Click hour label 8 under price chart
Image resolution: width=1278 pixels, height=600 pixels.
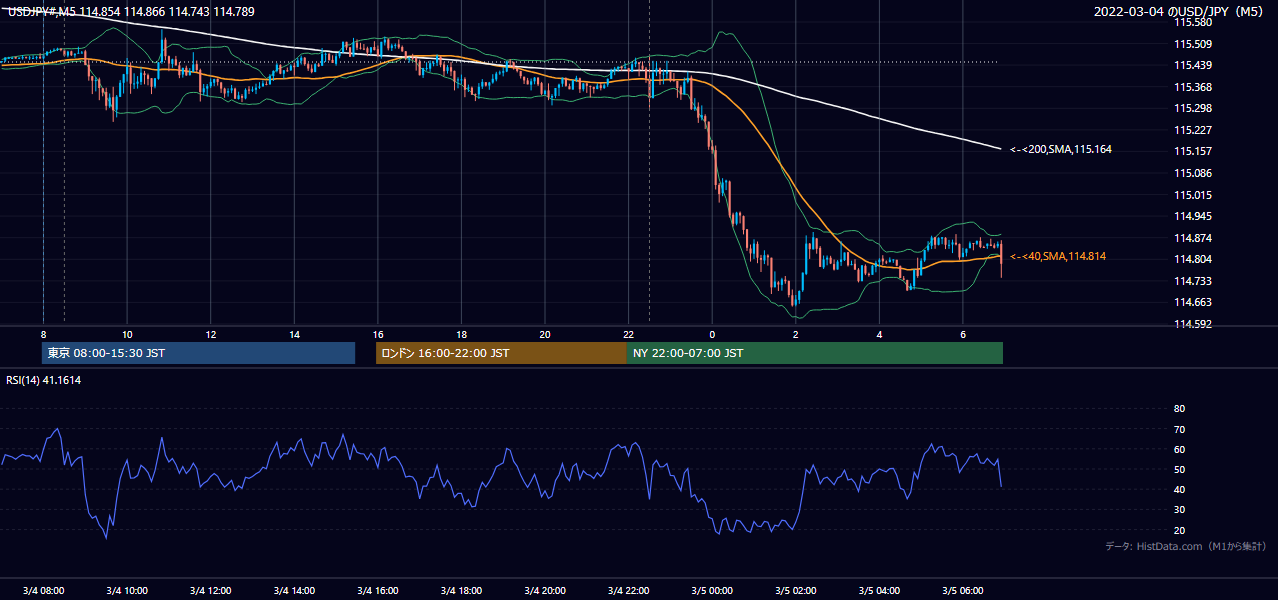point(43,334)
